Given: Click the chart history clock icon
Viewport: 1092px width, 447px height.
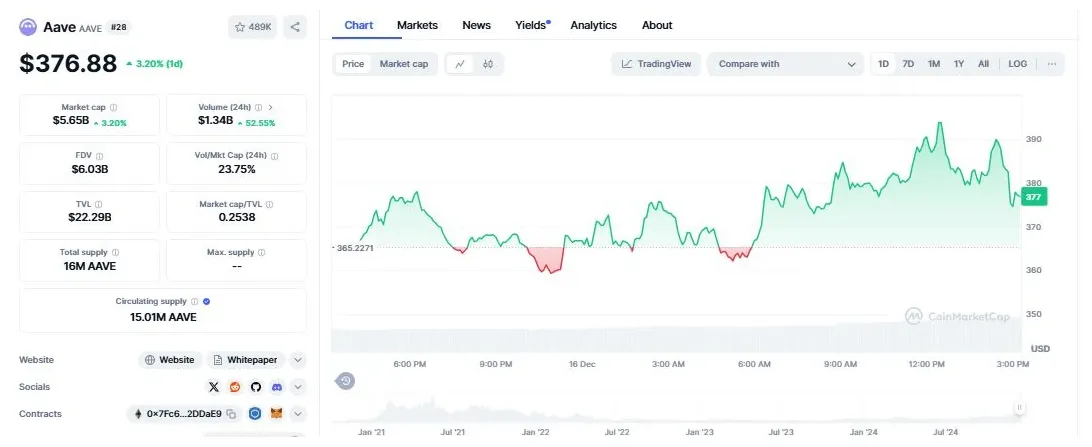Looking at the screenshot, I should pyautogui.click(x=345, y=381).
